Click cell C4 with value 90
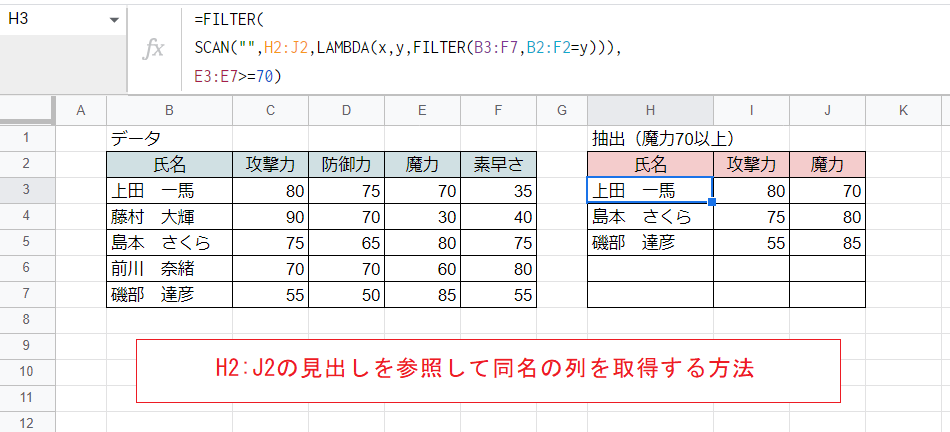The height and width of the screenshot is (432, 950). (x=270, y=216)
